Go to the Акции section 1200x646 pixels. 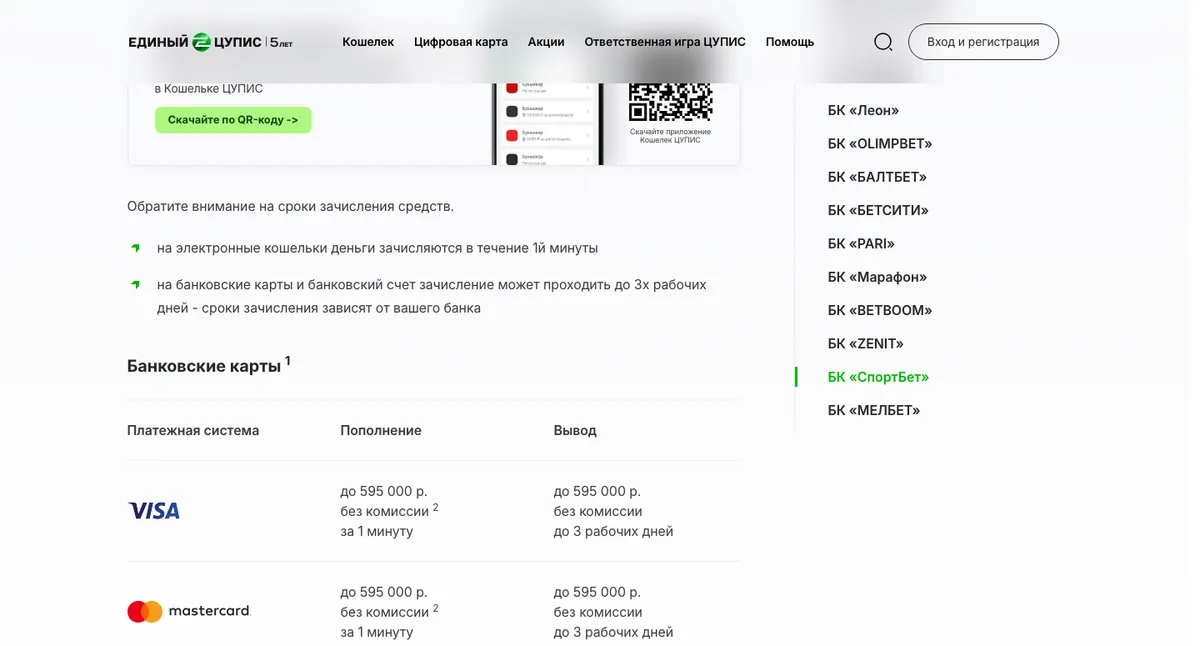point(546,42)
